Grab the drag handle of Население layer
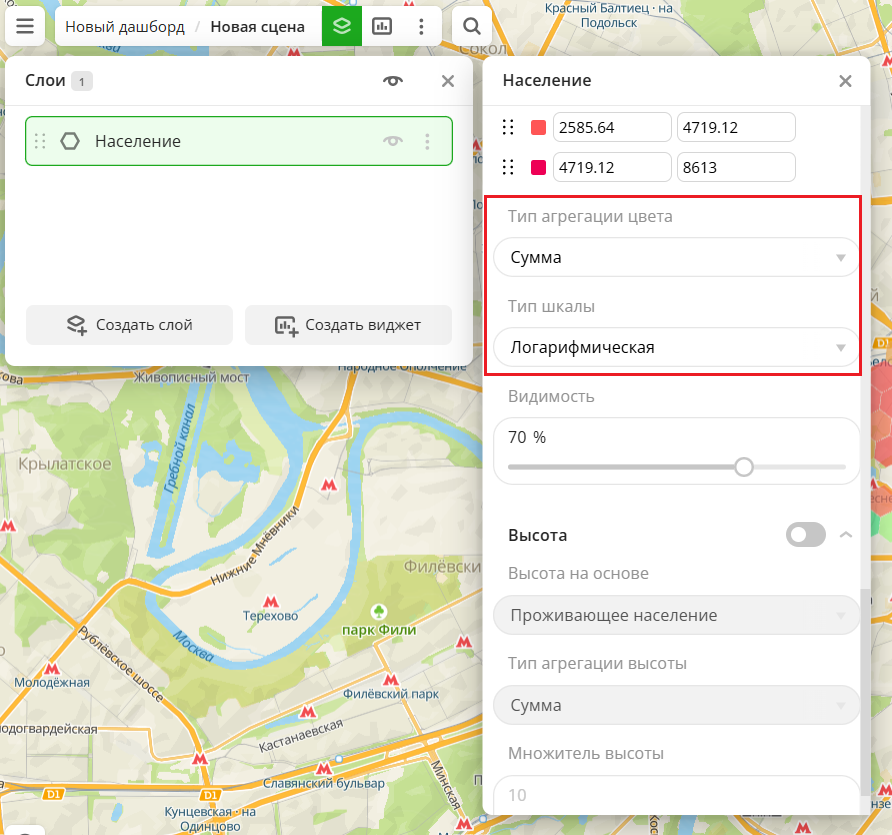The width and height of the screenshot is (892, 835). coord(41,142)
